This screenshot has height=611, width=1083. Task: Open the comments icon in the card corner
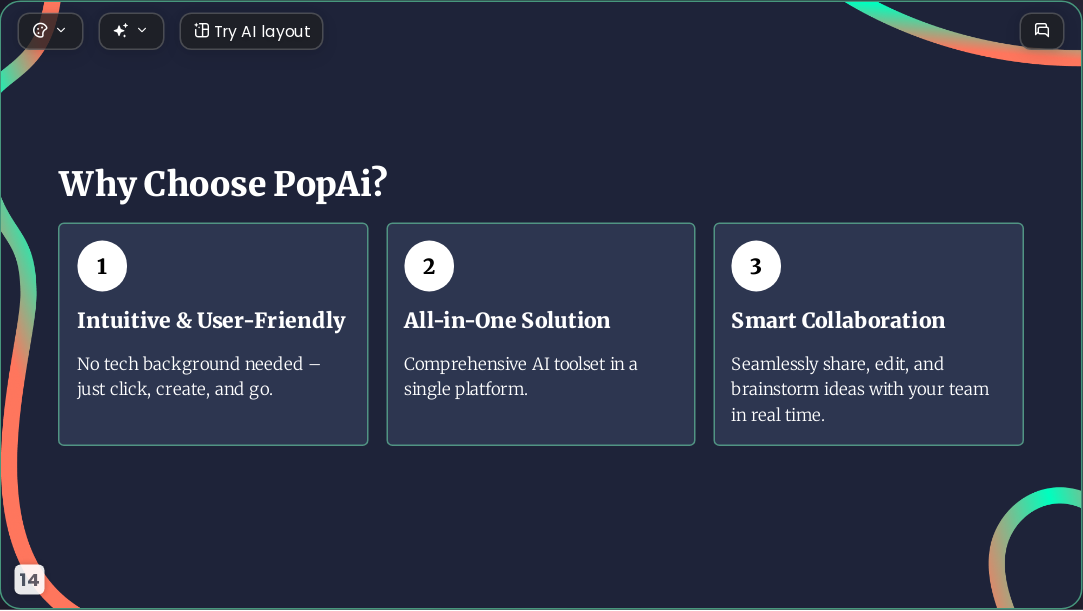(1042, 30)
